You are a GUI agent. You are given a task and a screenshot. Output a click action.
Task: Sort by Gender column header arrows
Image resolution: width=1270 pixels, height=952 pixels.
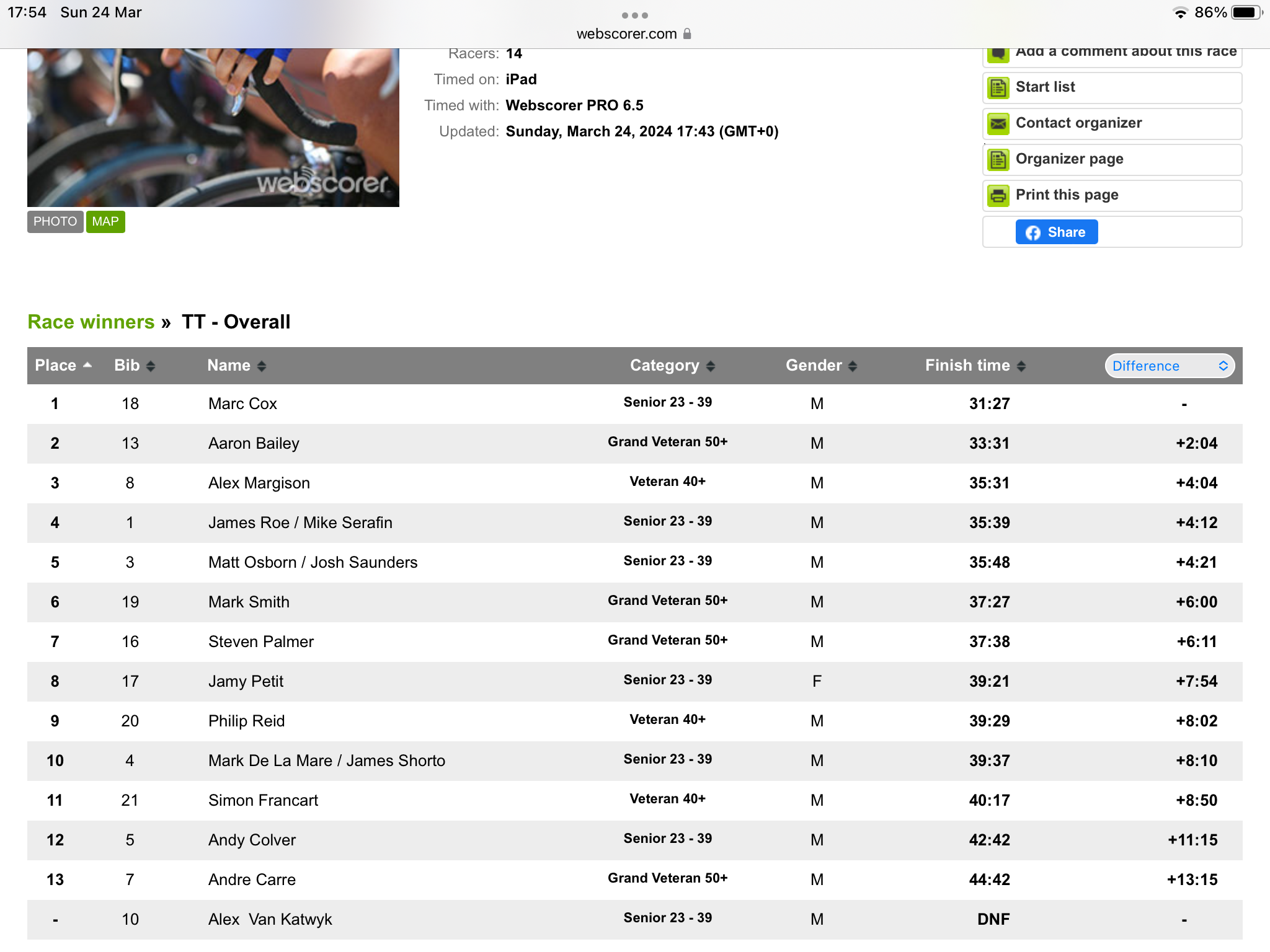click(853, 366)
